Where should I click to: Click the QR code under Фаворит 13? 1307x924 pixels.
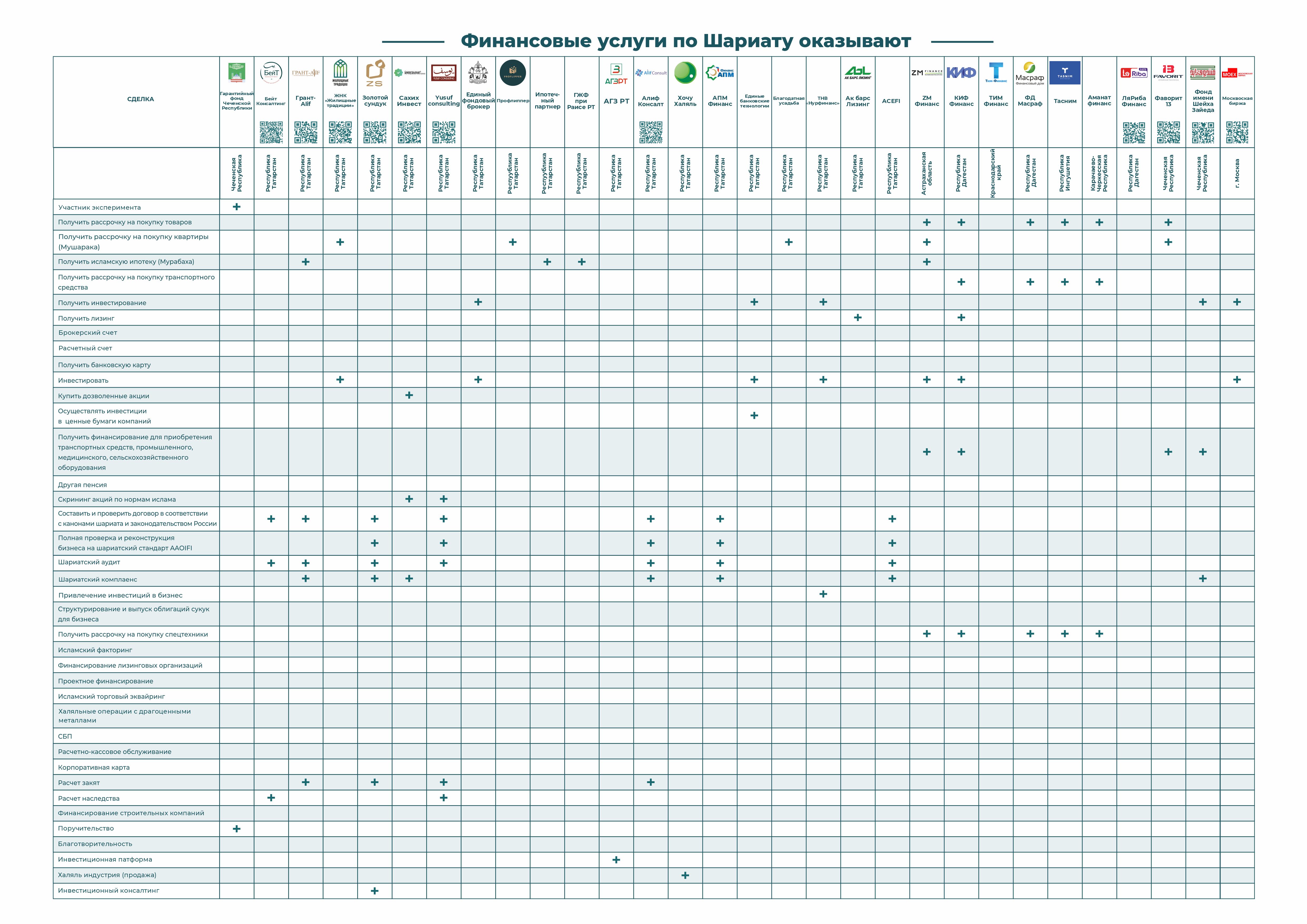[1168, 132]
